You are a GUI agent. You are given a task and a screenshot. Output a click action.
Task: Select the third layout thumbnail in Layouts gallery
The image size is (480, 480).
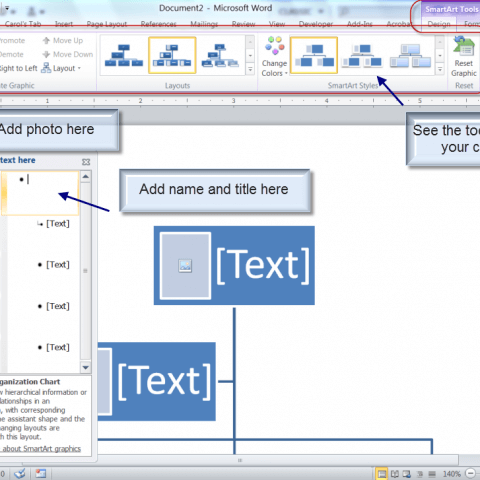click(220, 55)
